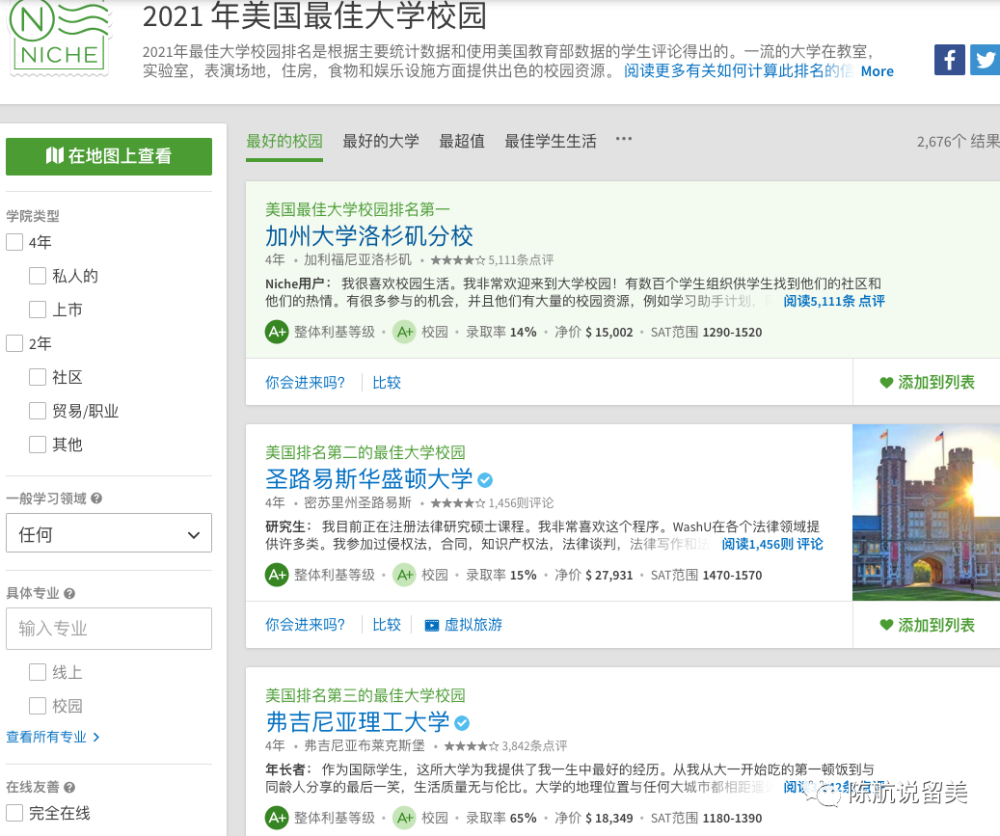Click the 输入专业 major input field
The height and width of the screenshot is (836, 1000).
coord(109,629)
